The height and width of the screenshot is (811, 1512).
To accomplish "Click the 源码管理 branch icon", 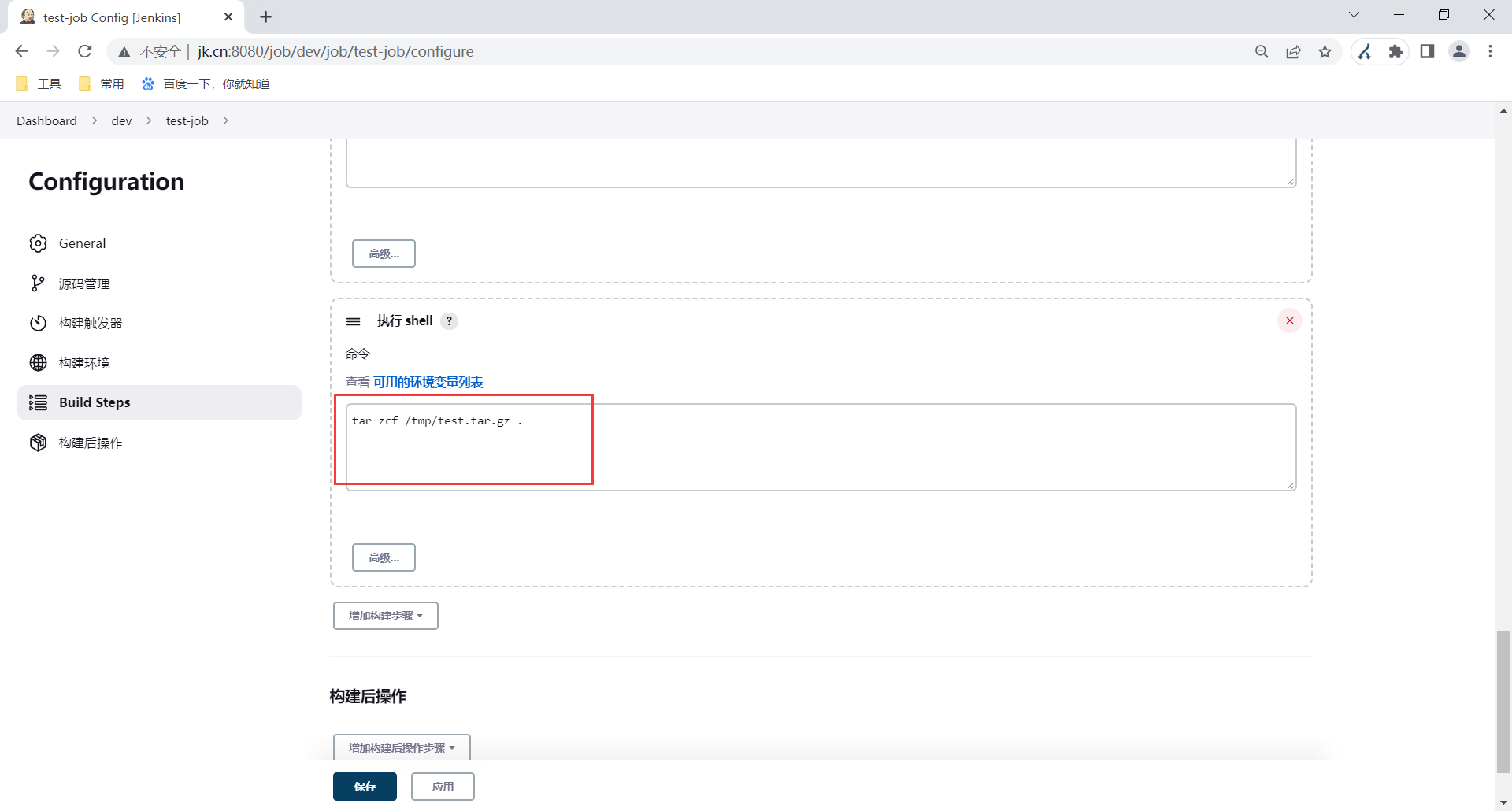I will (38, 283).
